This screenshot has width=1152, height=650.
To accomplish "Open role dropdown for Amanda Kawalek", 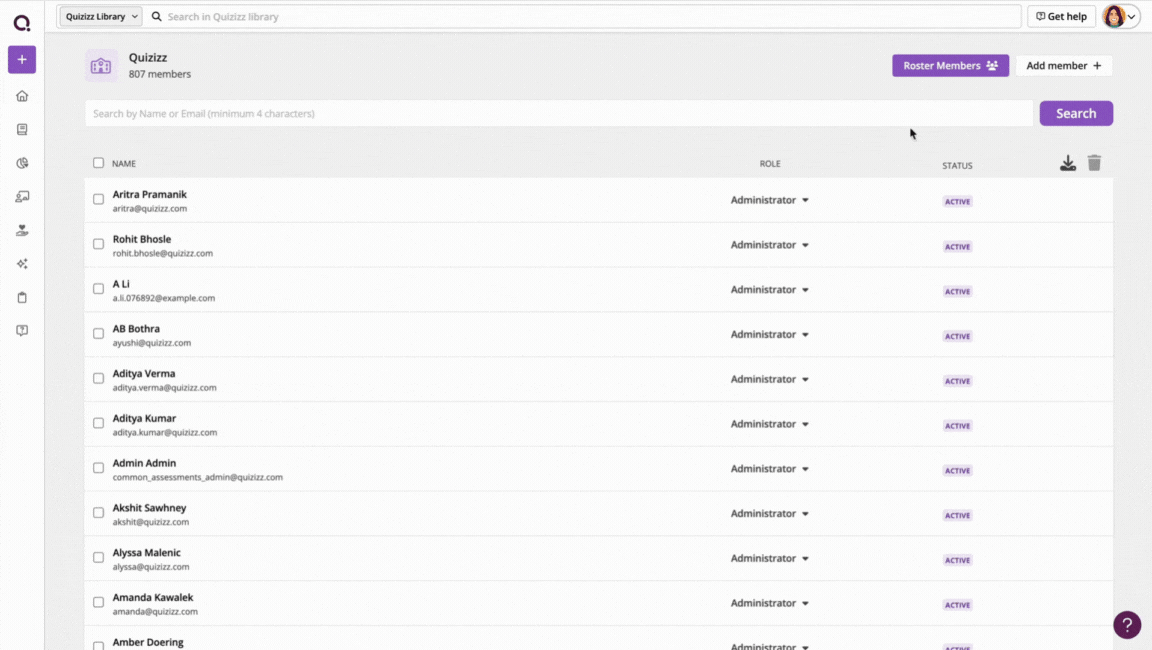I will click(x=769, y=603).
